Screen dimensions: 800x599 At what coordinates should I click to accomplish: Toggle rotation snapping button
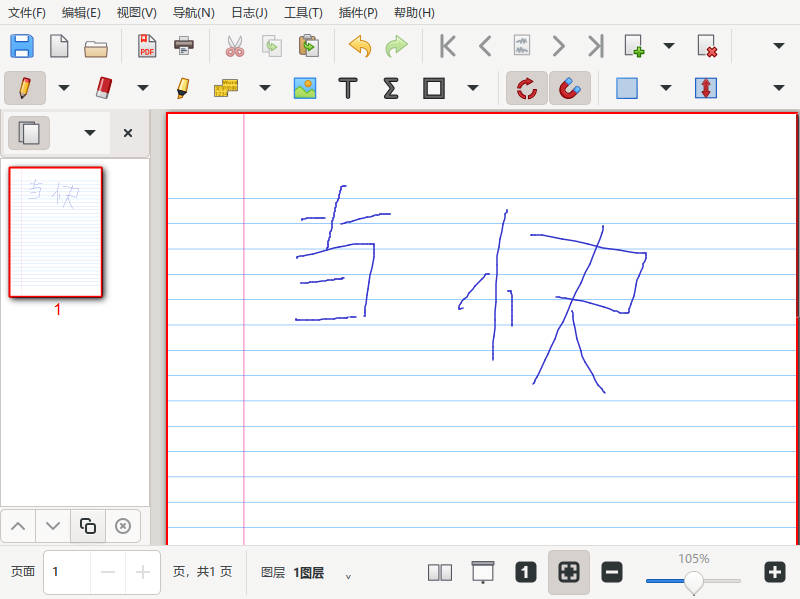click(x=526, y=88)
